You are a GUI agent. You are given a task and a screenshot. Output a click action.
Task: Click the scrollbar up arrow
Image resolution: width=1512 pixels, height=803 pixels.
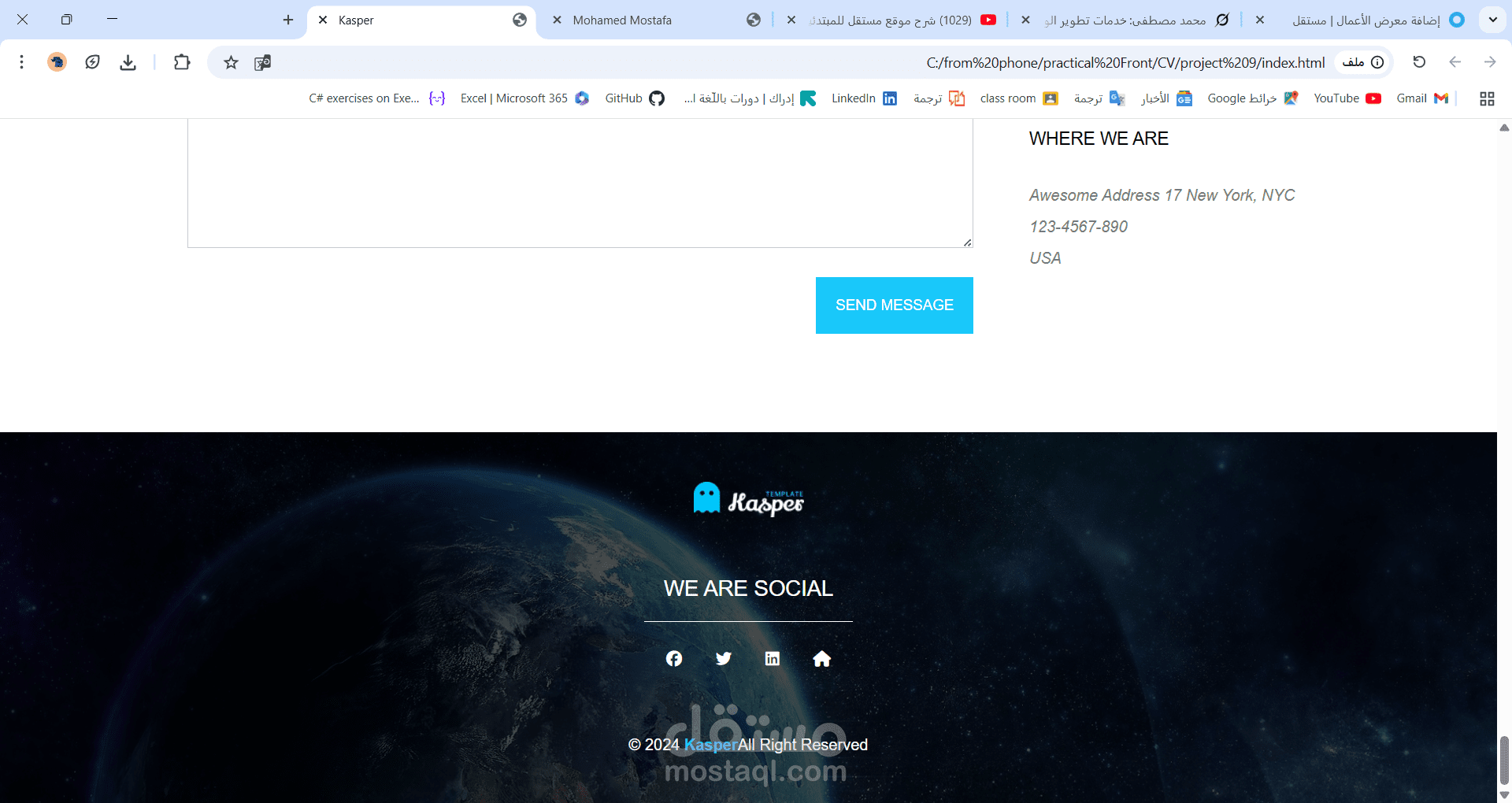1504,127
